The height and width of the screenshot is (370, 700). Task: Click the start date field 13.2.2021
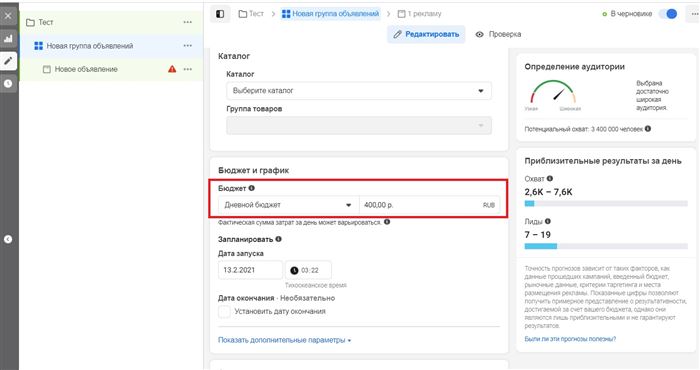(x=250, y=270)
